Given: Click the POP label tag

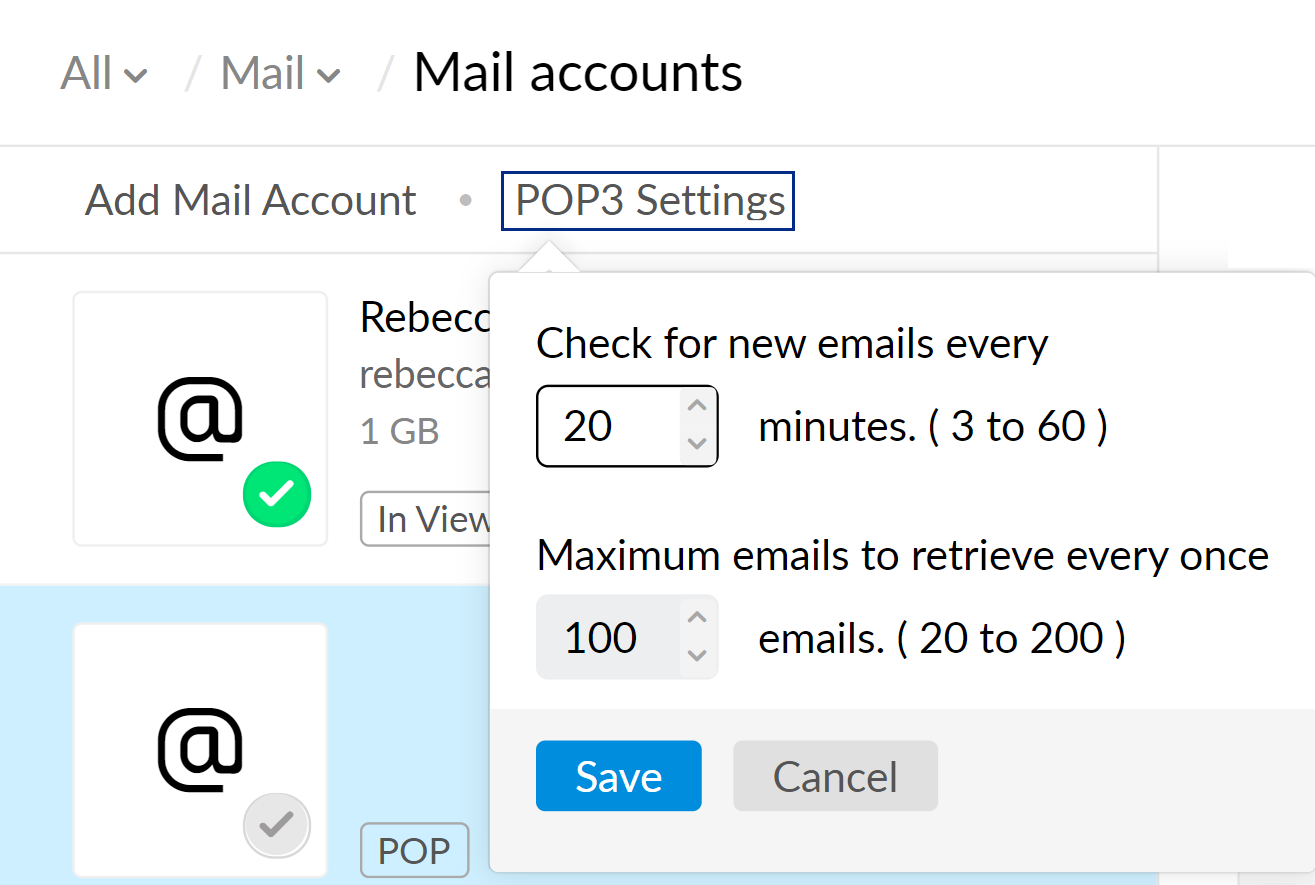Looking at the screenshot, I should tap(414, 849).
